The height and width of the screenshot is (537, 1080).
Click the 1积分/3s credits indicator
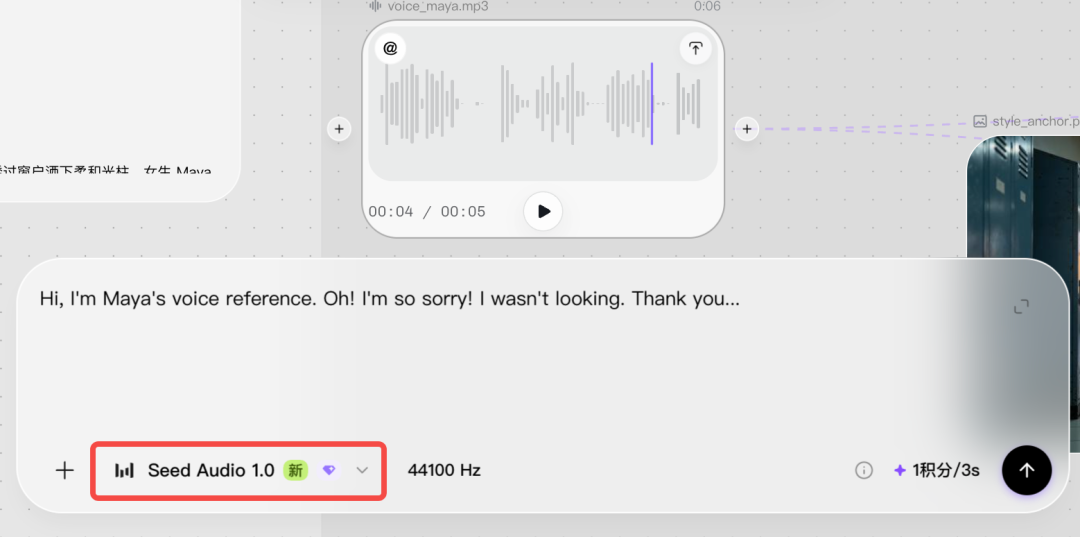(937, 471)
